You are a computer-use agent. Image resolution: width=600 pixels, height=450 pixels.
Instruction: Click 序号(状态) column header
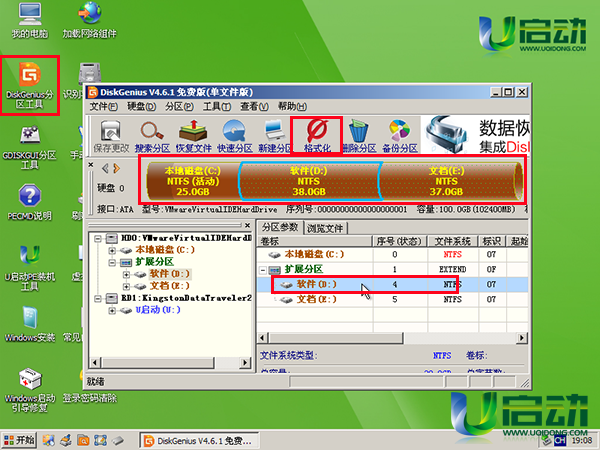[x=399, y=241]
